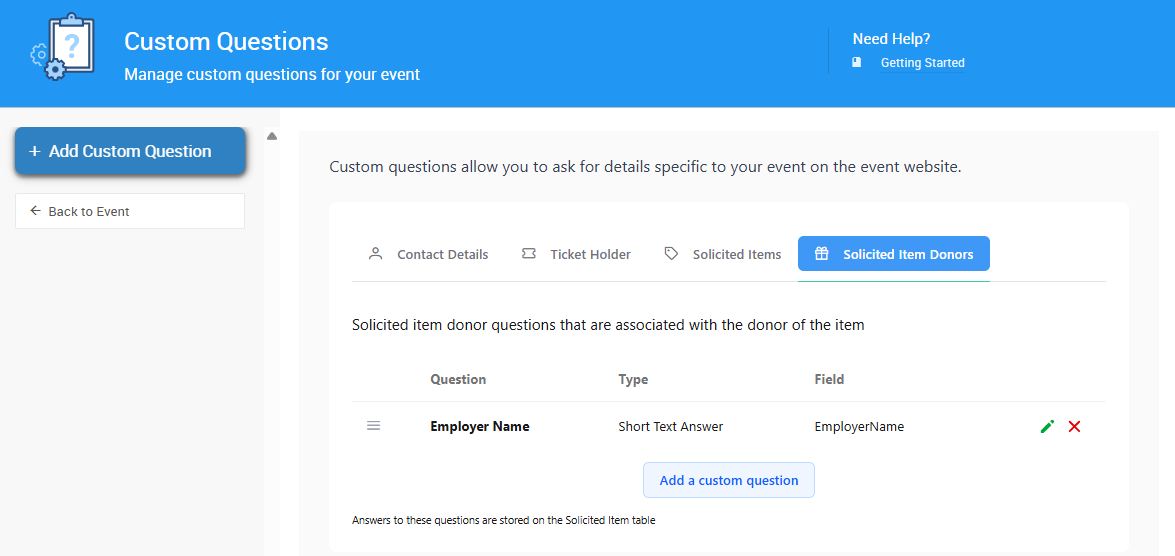
Task: Click the Solicited item donor questions description text
Action: coord(608,326)
